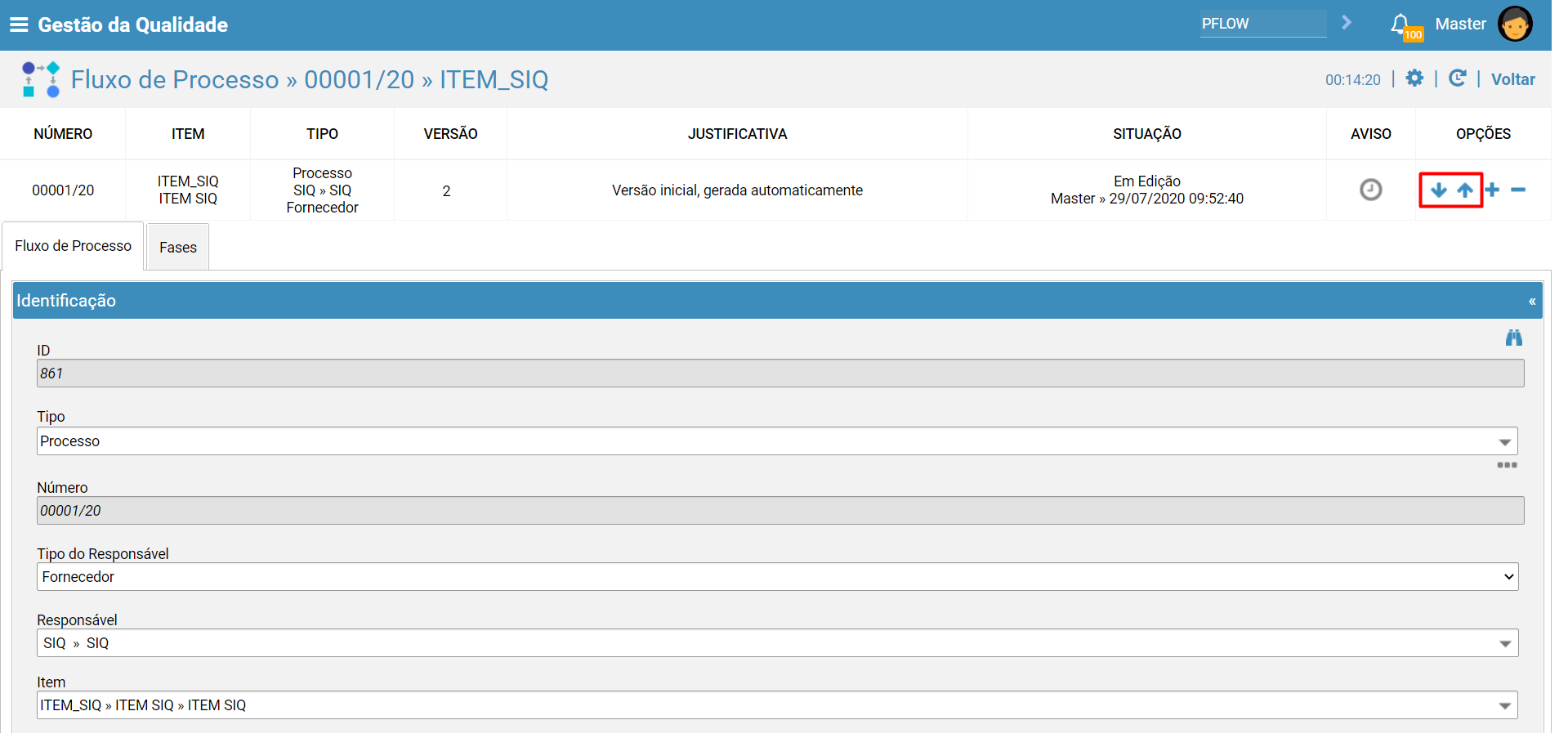Viewport: 1568px width, 738px height.
Task: Click the three dots below Tipo field
Action: click(1507, 465)
